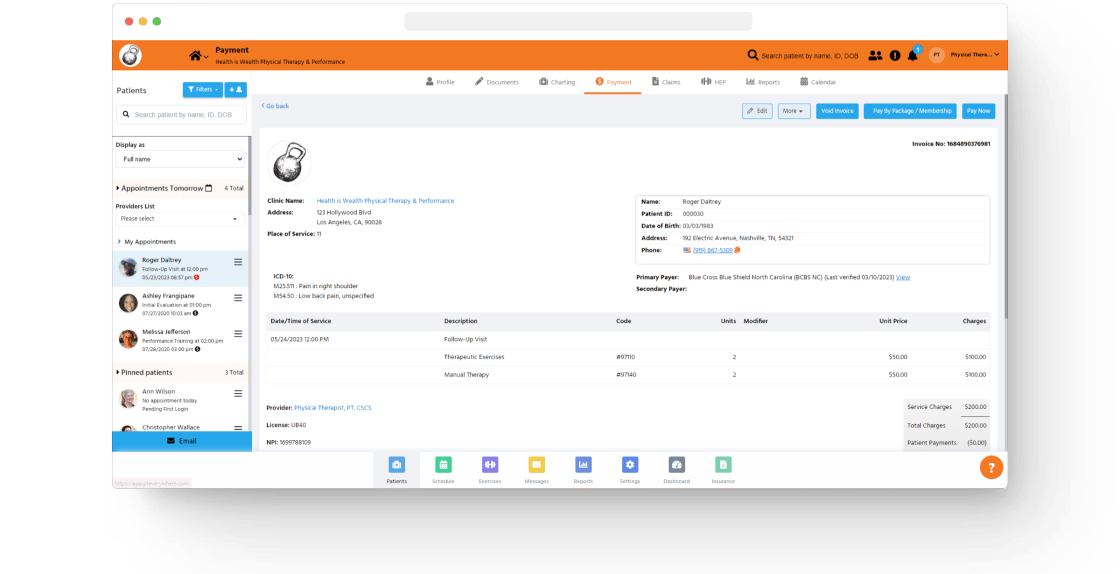This screenshot has width=1120, height=574.
Task: Click the Manual Therapy description cell
Action: 466,375
